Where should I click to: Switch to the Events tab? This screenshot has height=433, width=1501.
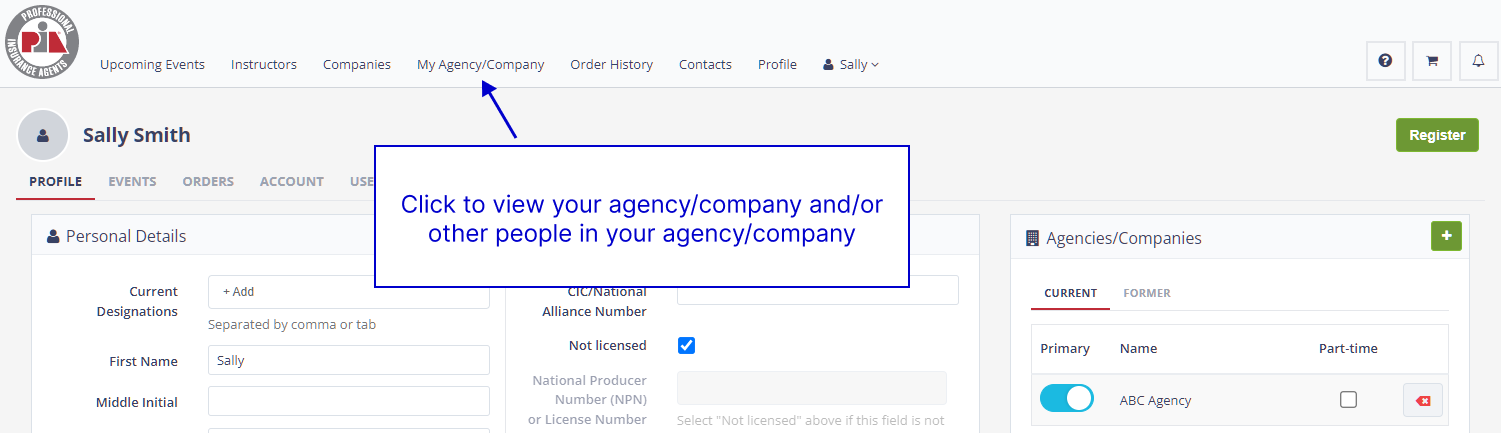[x=132, y=182]
